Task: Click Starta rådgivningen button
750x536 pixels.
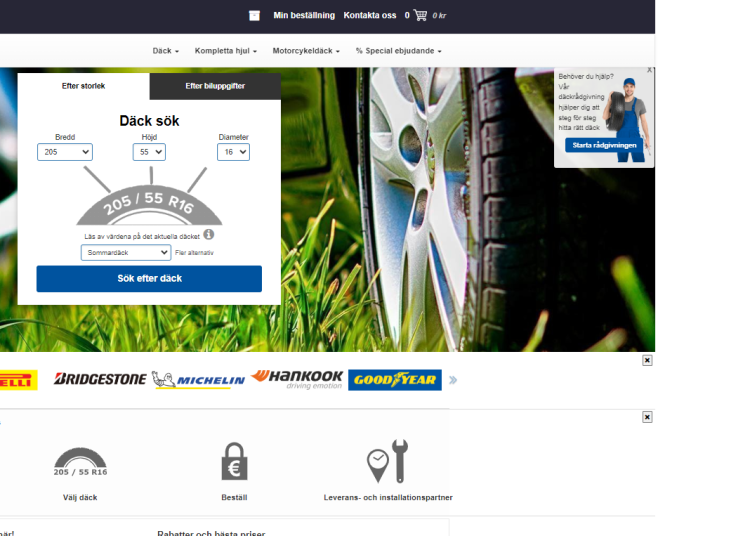Action: coord(605,145)
